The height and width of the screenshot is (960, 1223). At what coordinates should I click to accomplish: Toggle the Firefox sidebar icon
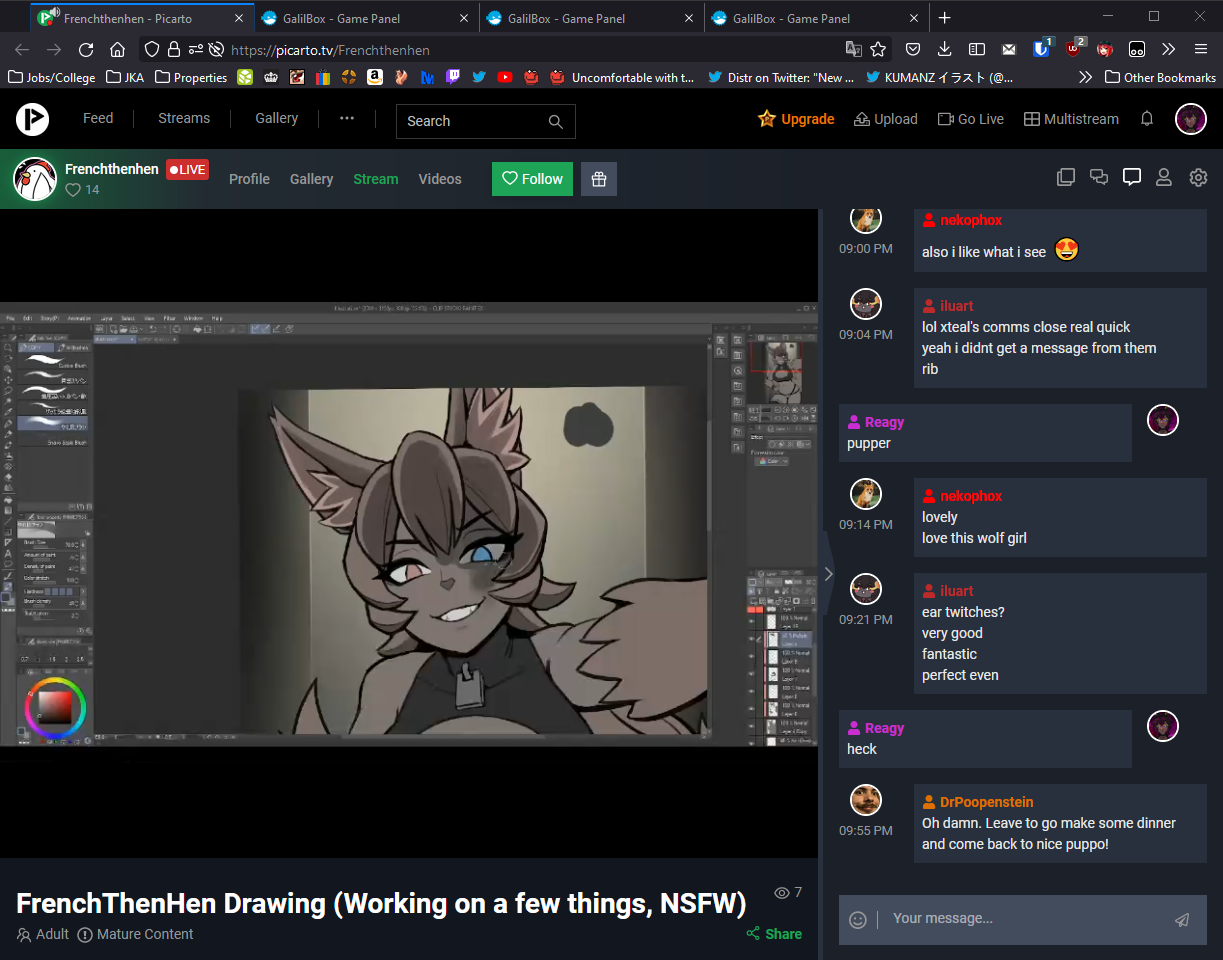pos(977,49)
